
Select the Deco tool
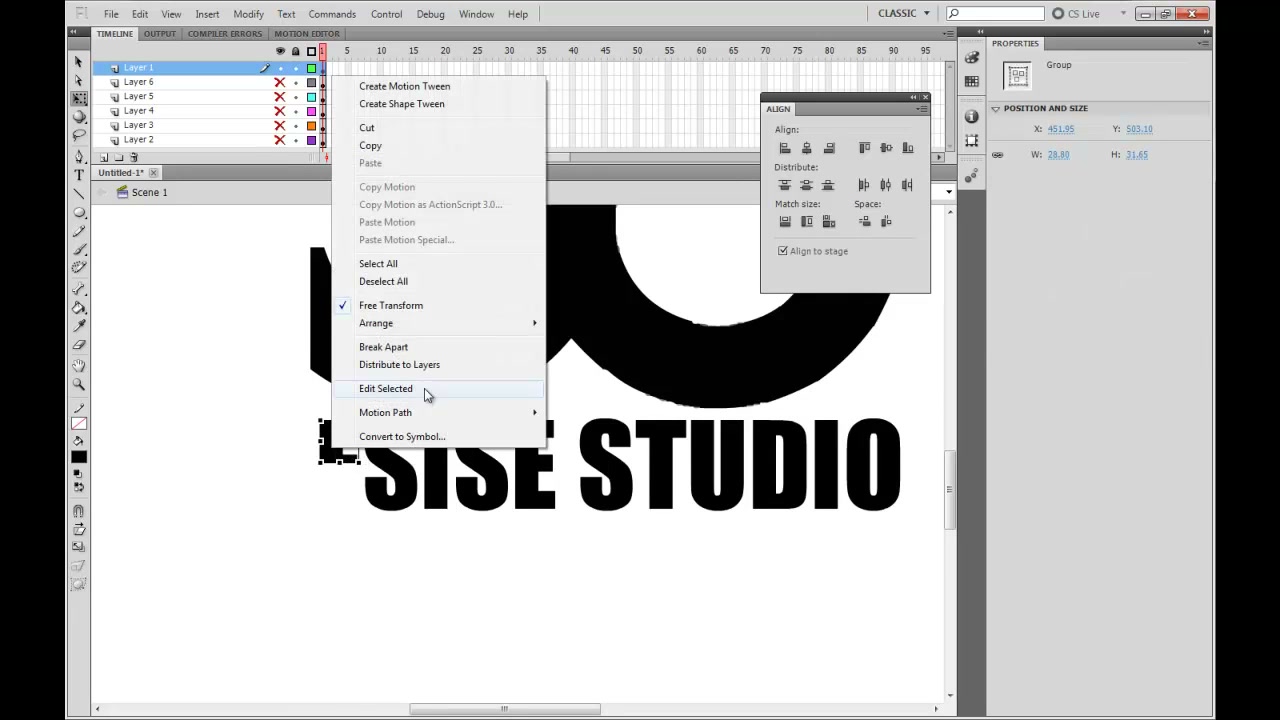(79, 267)
